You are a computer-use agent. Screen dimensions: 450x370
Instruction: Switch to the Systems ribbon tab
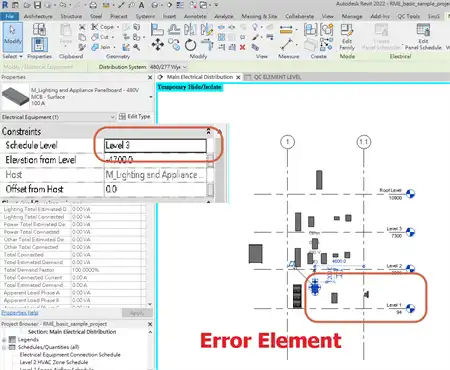(x=145, y=16)
